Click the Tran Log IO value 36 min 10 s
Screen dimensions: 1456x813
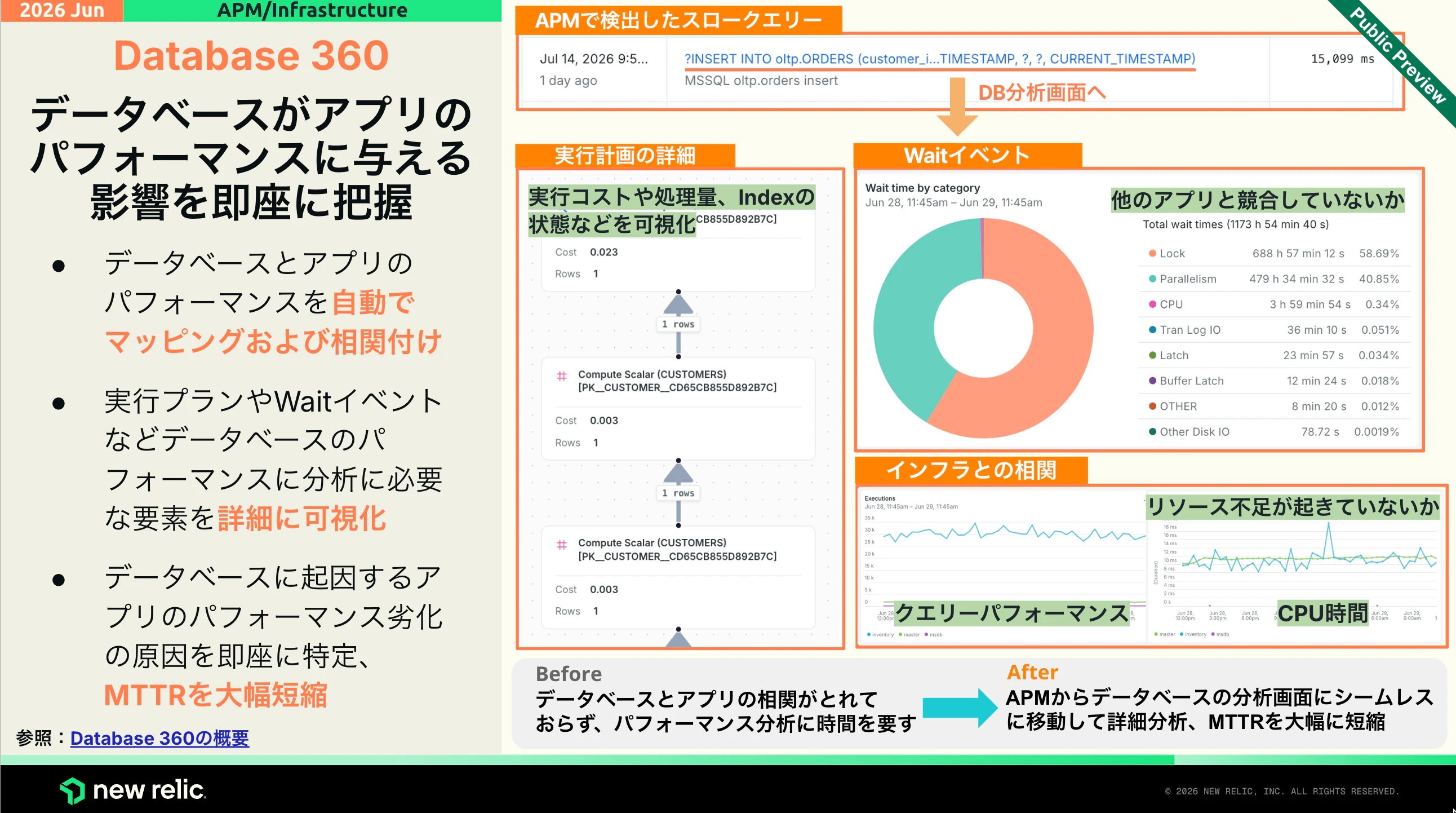[x=1316, y=330]
